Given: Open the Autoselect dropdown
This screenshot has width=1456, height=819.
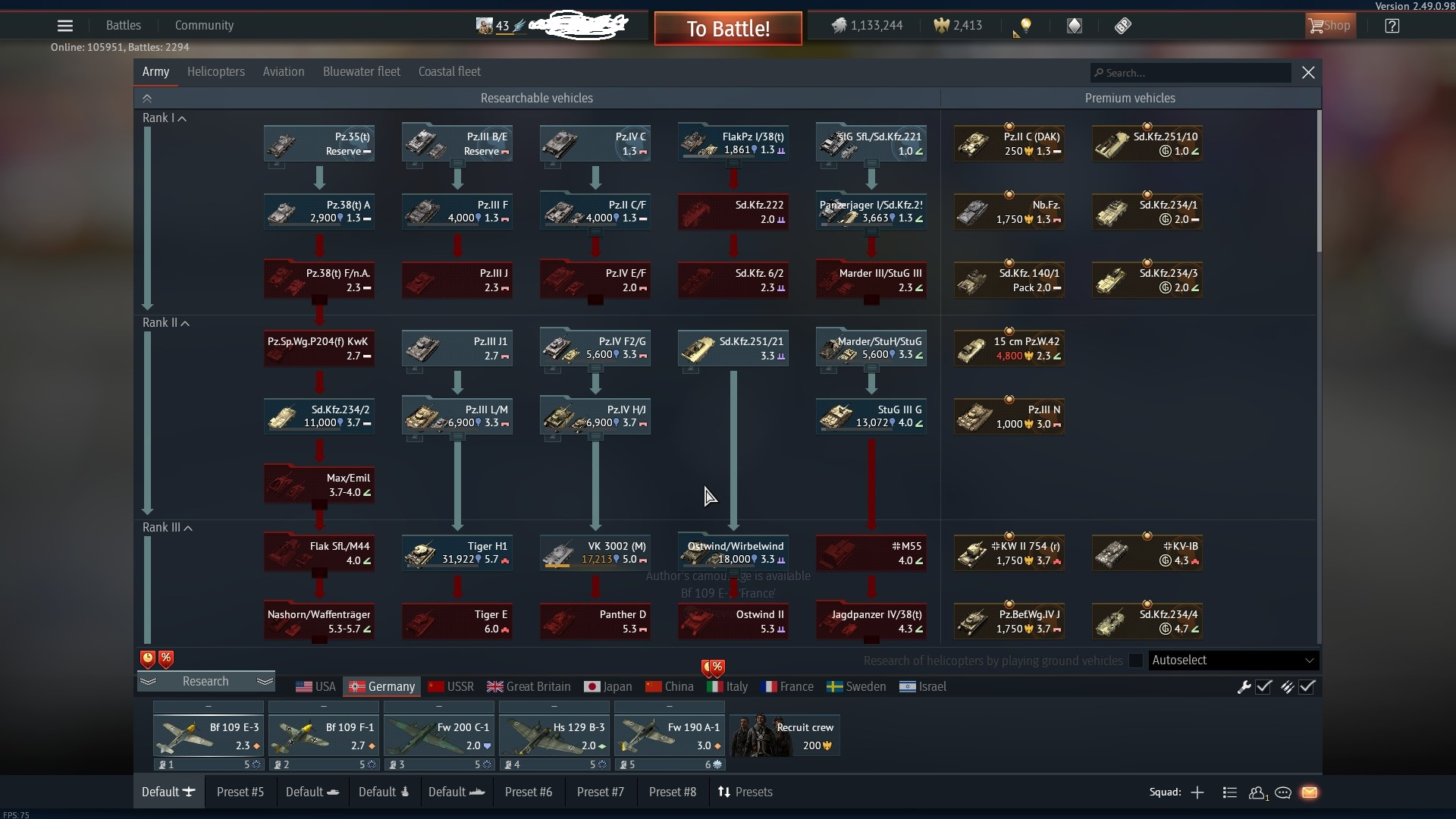Looking at the screenshot, I should [1234, 661].
